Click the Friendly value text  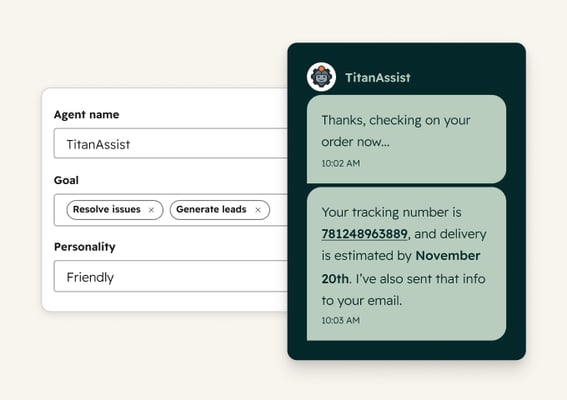tap(90, 277)
